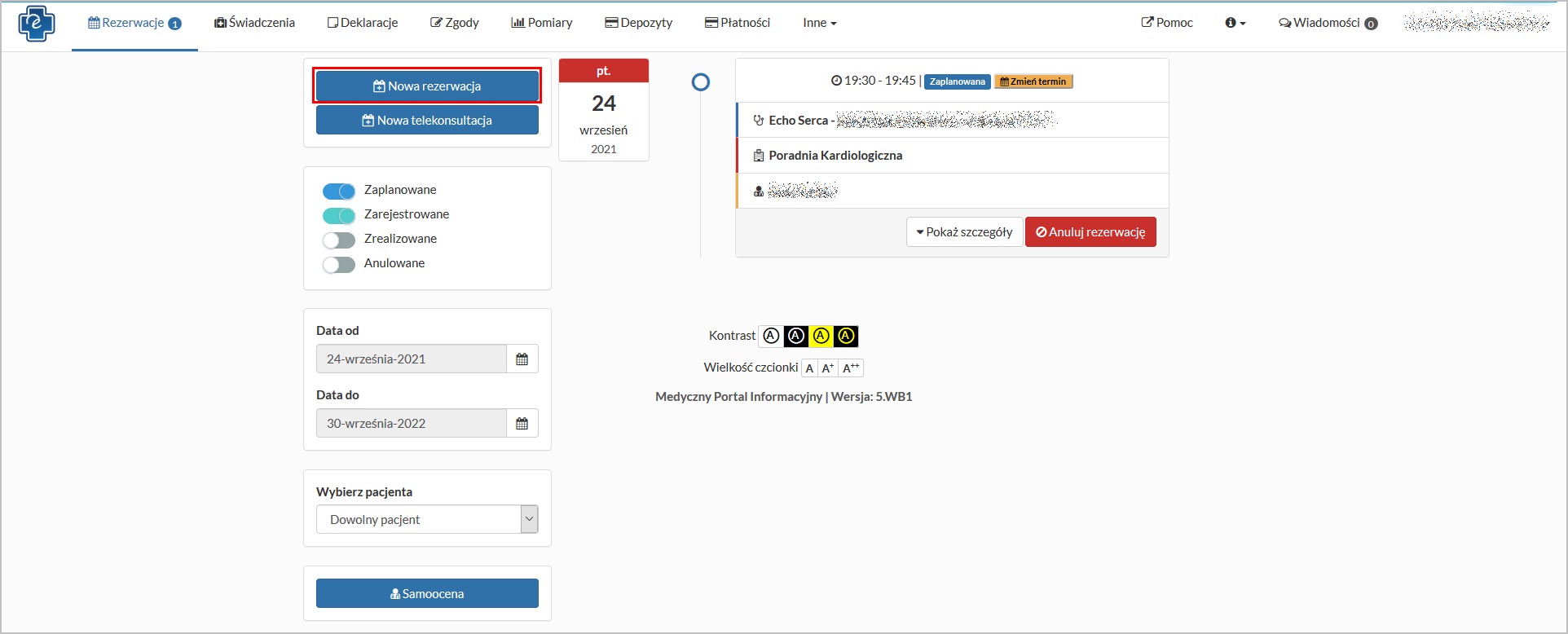Cancel booking with Anuluj rezerwację
This screenshot has height=634, width=1568.
1090,232
